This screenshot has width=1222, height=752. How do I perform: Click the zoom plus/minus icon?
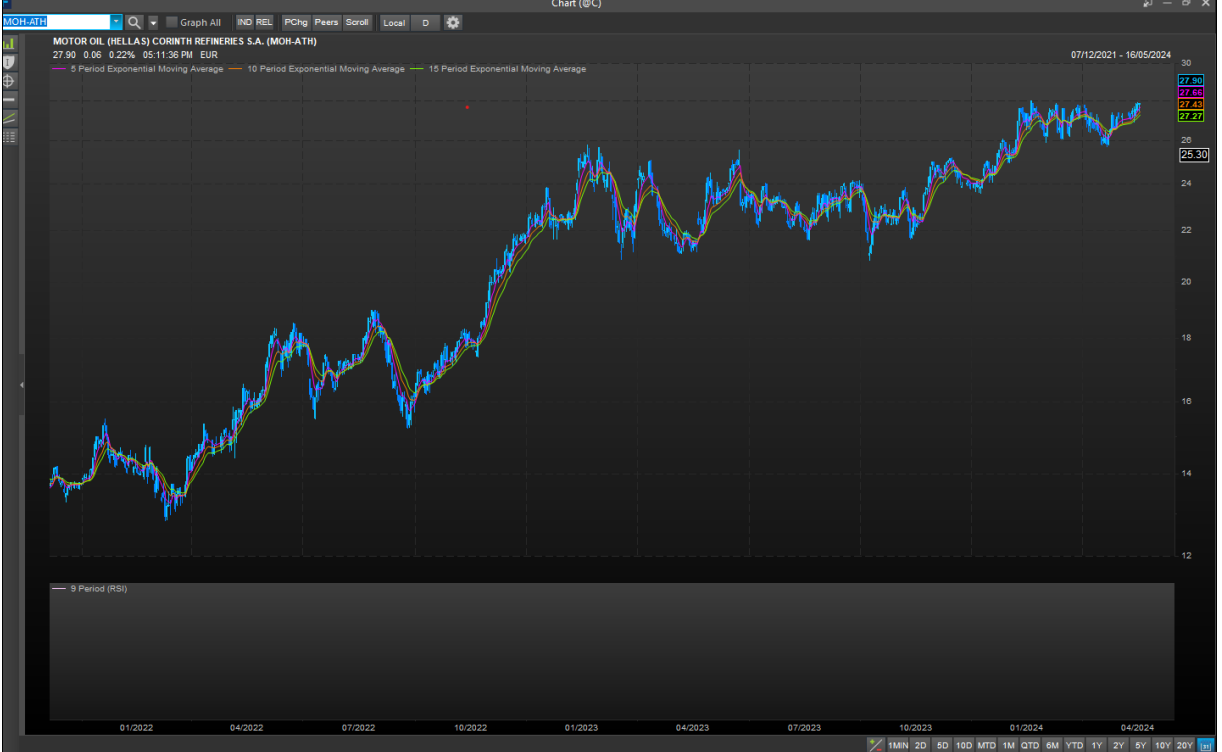click(x=876, y=745)
